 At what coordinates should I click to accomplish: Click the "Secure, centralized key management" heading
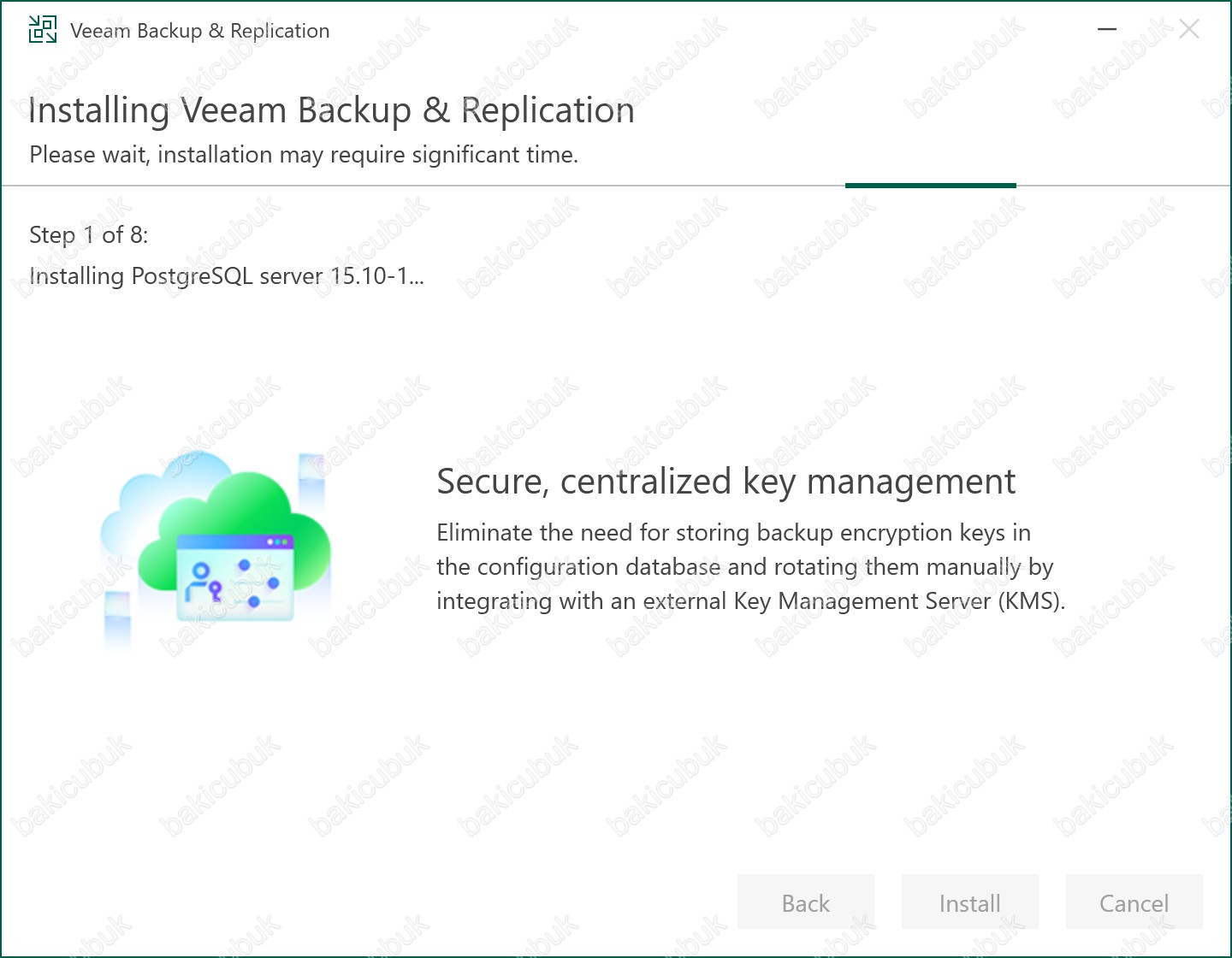point(726,482)
